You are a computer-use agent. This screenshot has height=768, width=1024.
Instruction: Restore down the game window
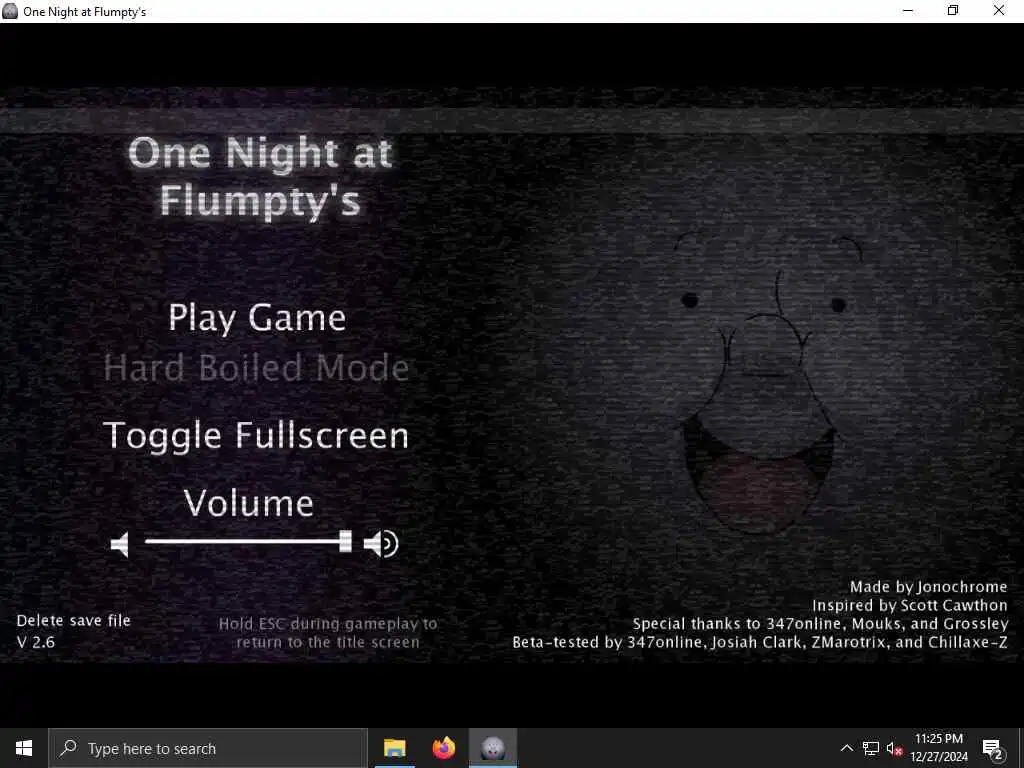(x=953, y=11)
